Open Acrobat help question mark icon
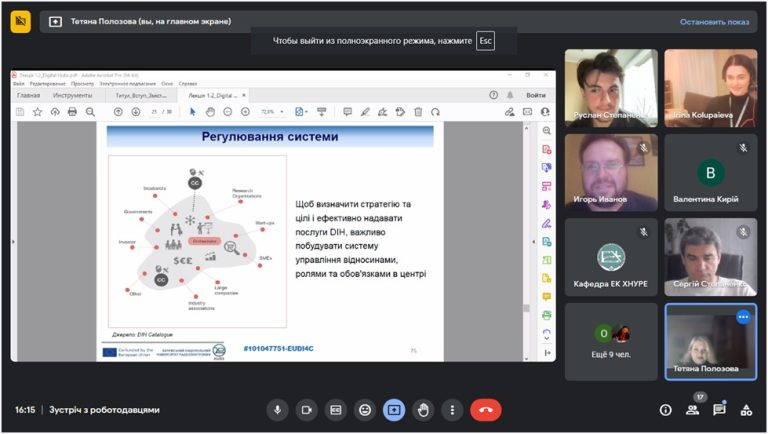The width and height of the screenshot is (768, 434). pos(493,95)
